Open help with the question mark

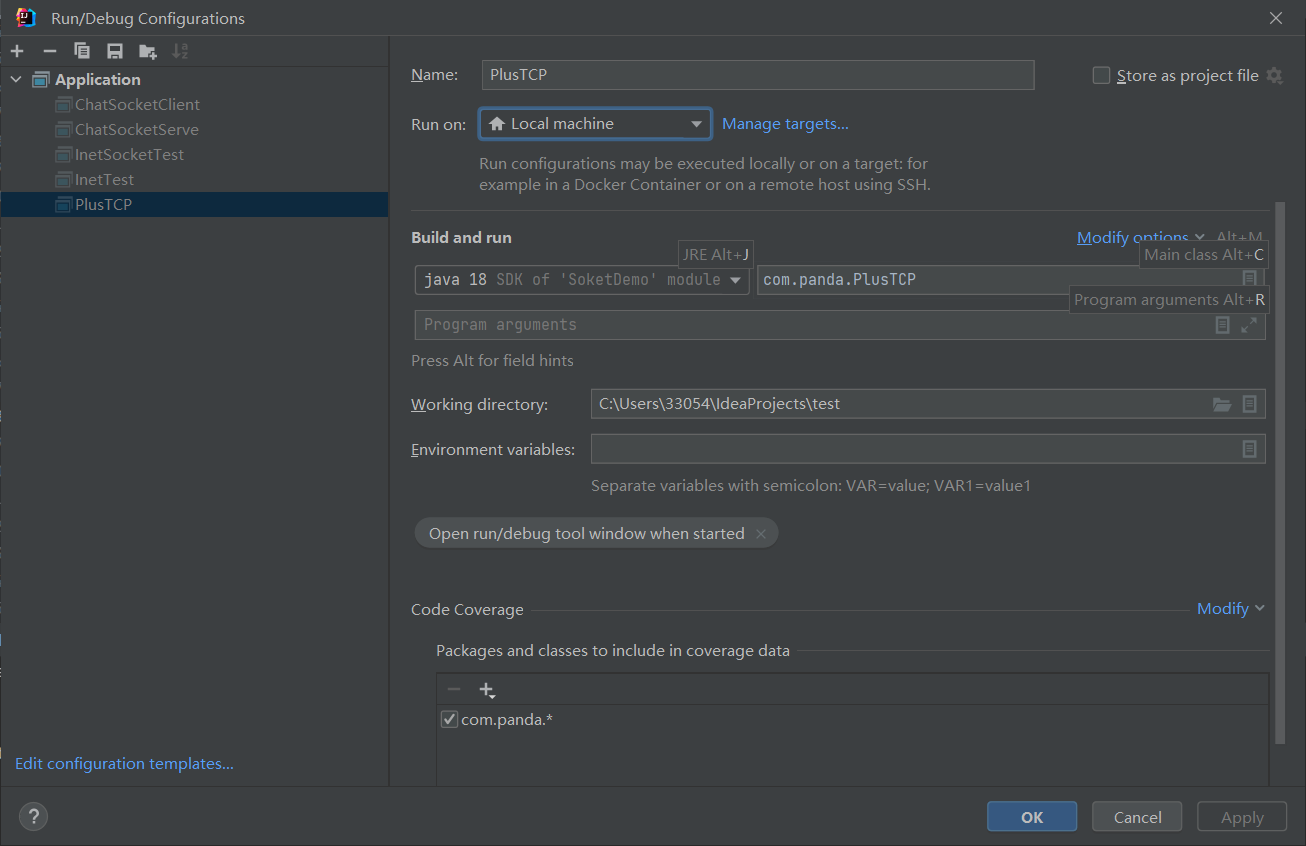click(x=33, y=817)
